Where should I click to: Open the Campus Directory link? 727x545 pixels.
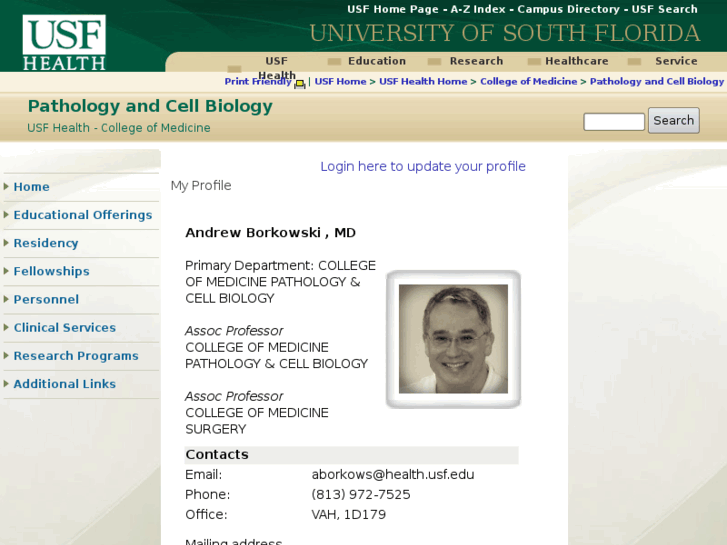(x=568, y=9)
